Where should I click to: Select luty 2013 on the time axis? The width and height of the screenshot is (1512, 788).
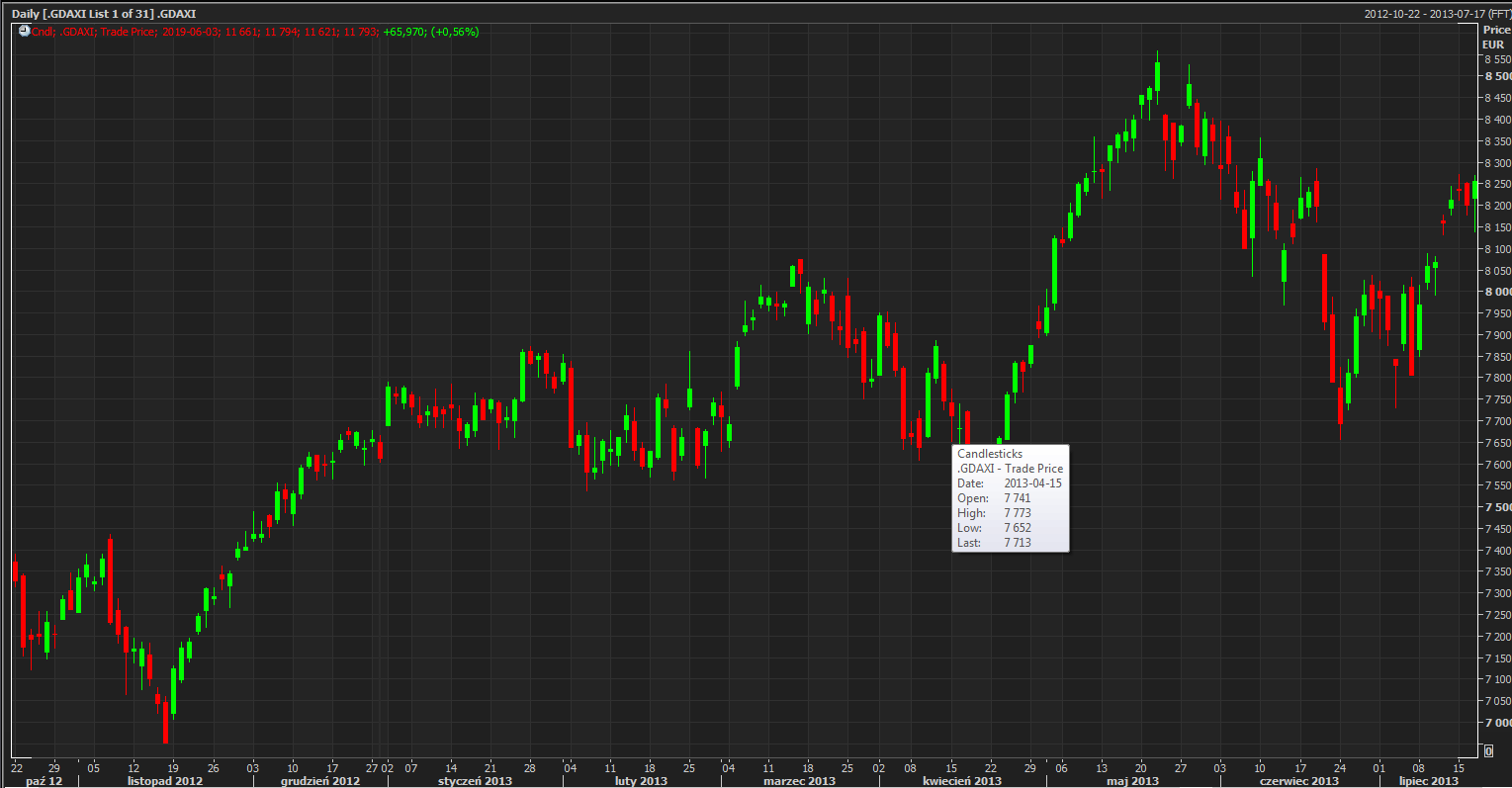pos(641,781)
